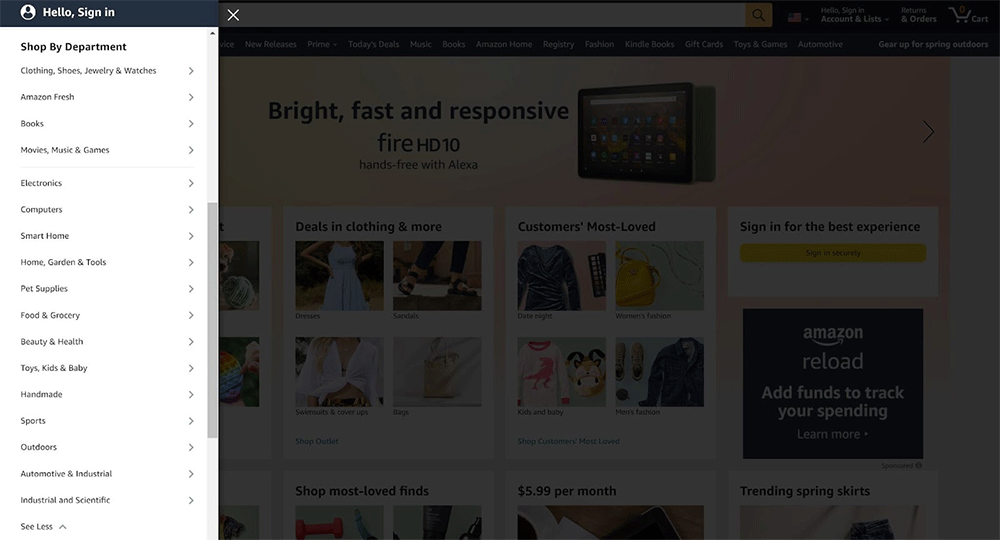Click the US flag language selector
Viewport: 1000px width, 540px height.
point(797,17)
